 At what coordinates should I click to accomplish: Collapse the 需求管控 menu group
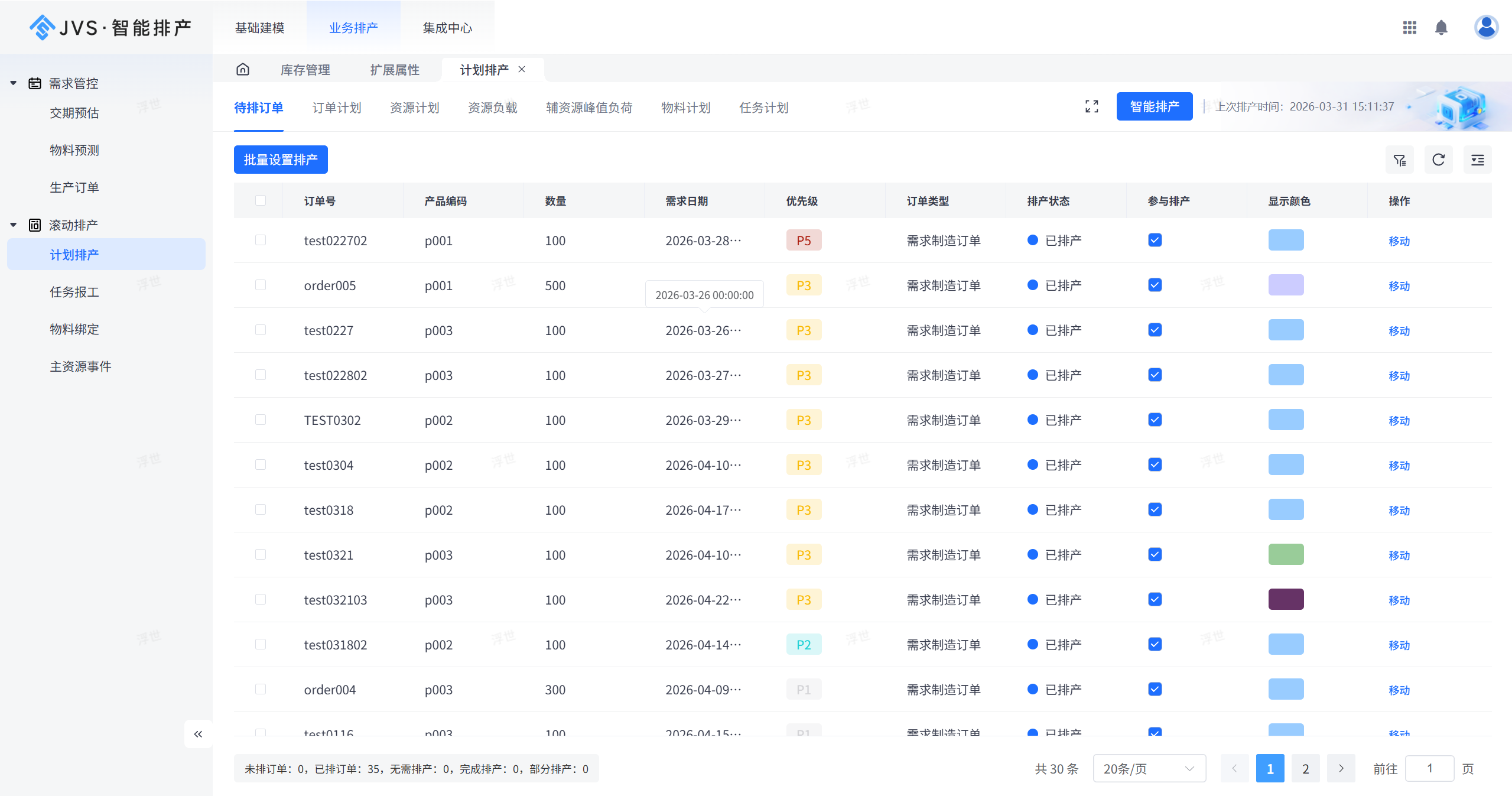coord(14,83)
